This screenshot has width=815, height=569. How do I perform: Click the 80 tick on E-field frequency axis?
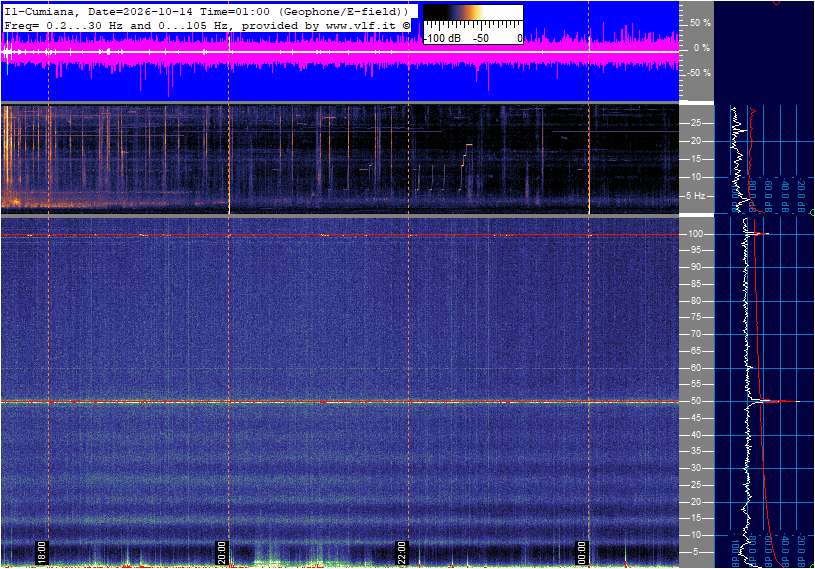point(695,301)
